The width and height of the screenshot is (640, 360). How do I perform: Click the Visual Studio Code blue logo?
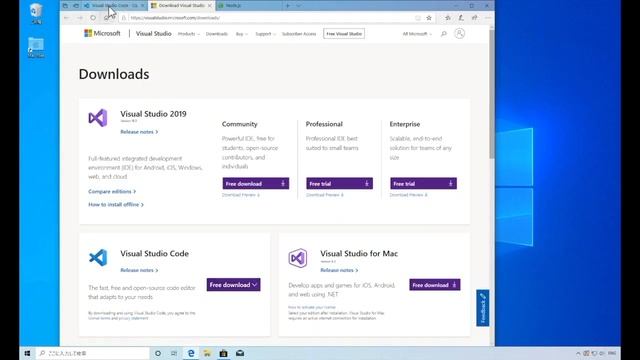tap(98, 258)
